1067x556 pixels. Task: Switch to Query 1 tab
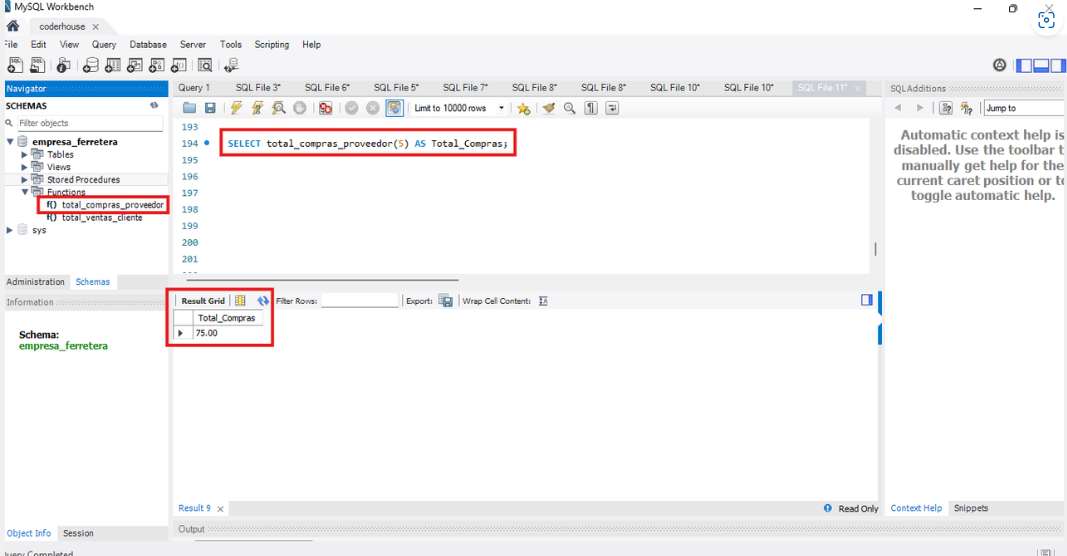[x=194, y=87]
